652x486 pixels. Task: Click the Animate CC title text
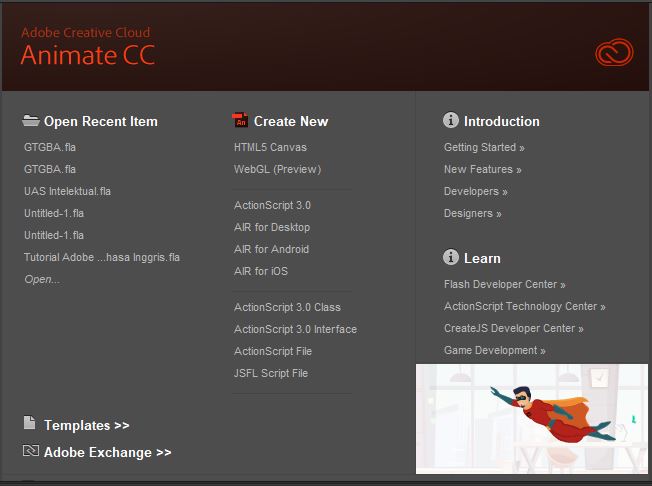[88, 55]
